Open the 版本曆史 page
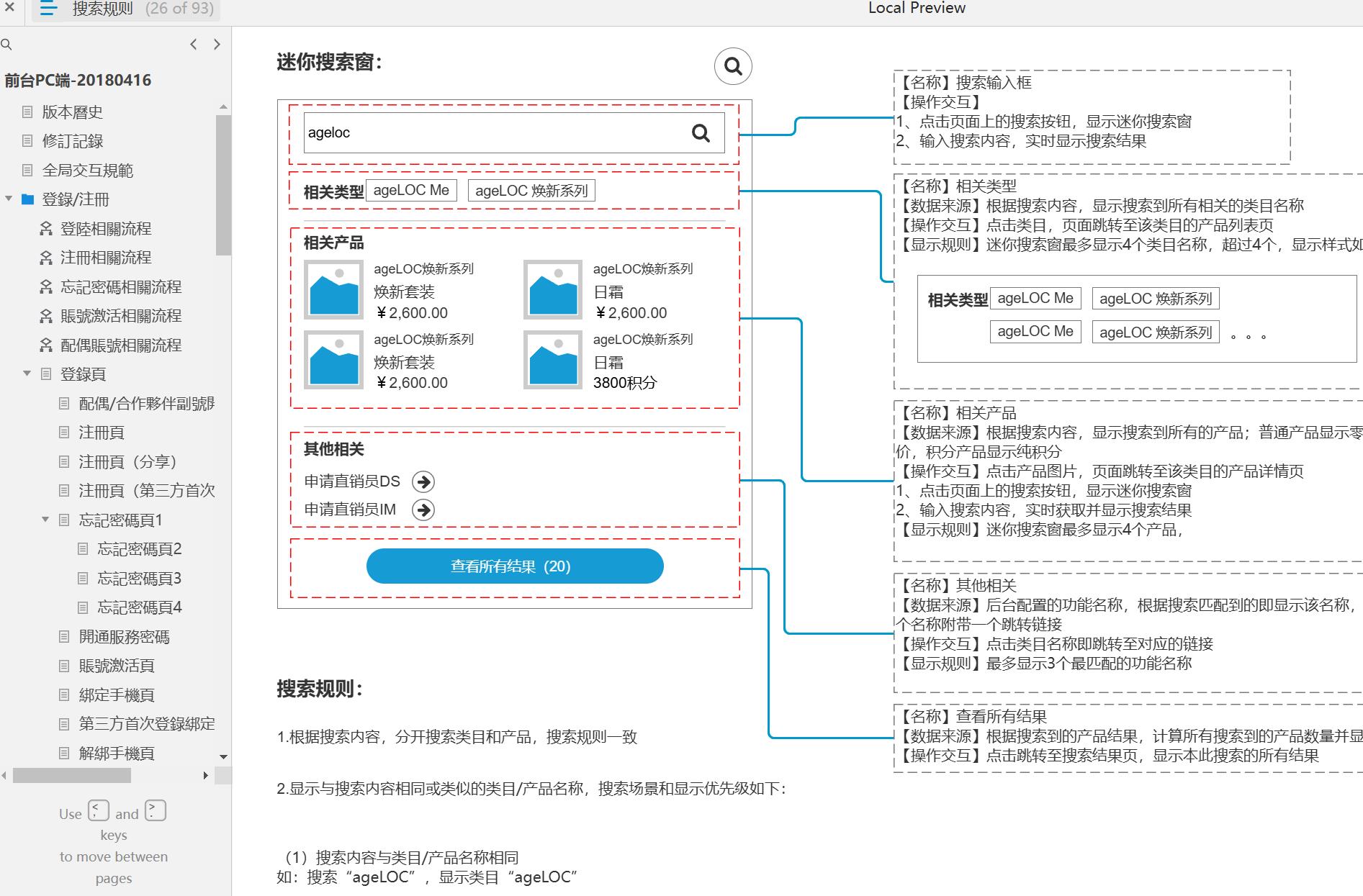This screenshot has height=896, width=1363. pyautogui.click(x=72, y=112)
